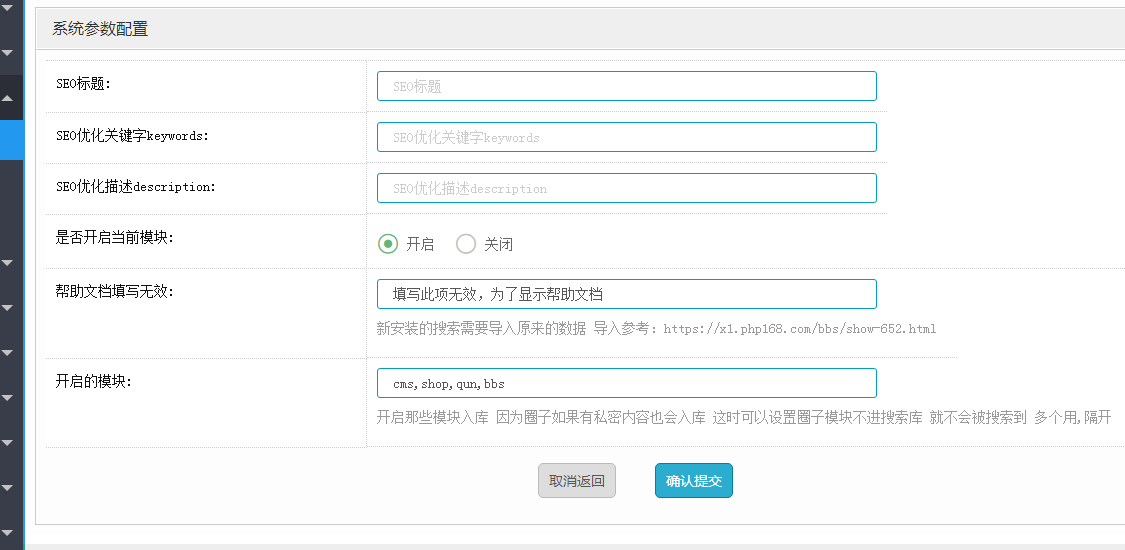Click the 关闭 label text
This screenshot has height=550, width=1125.
498,245
